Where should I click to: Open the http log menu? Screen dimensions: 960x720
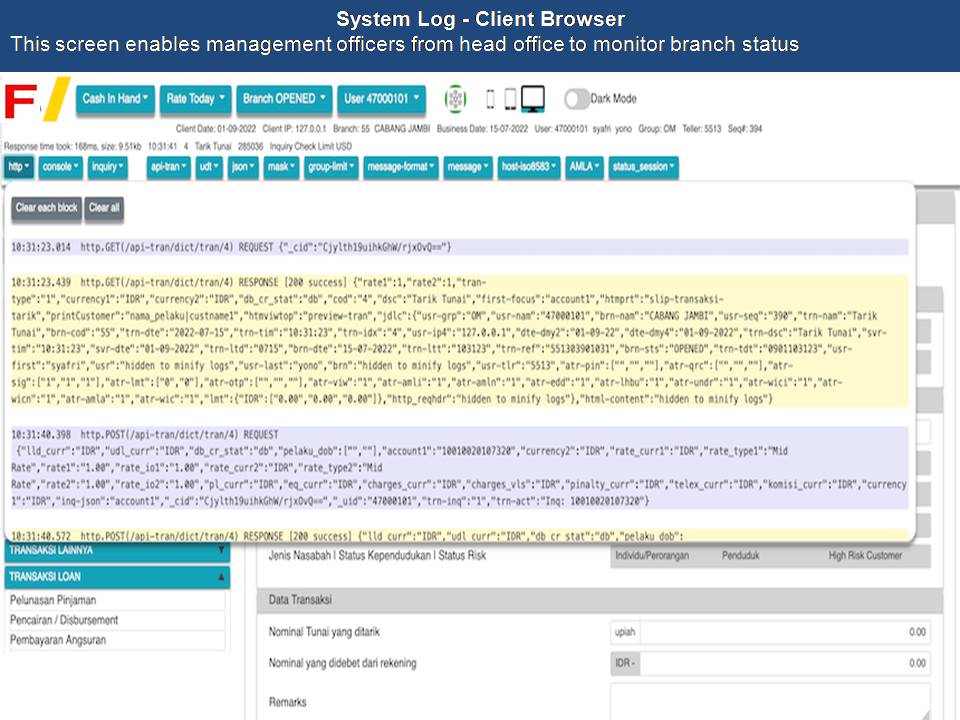coord(19,167)
